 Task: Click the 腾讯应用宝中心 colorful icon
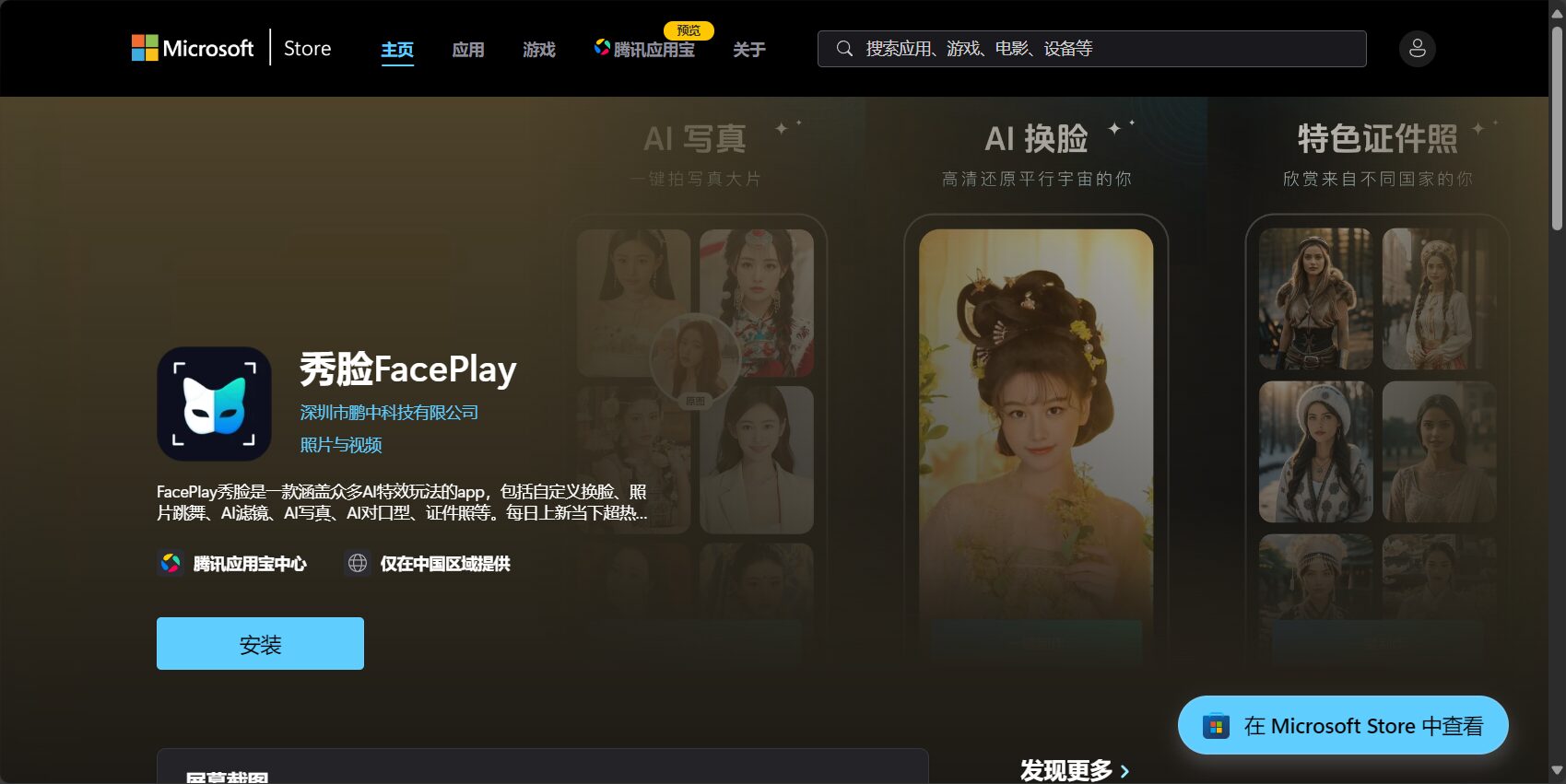coord(171,563)
